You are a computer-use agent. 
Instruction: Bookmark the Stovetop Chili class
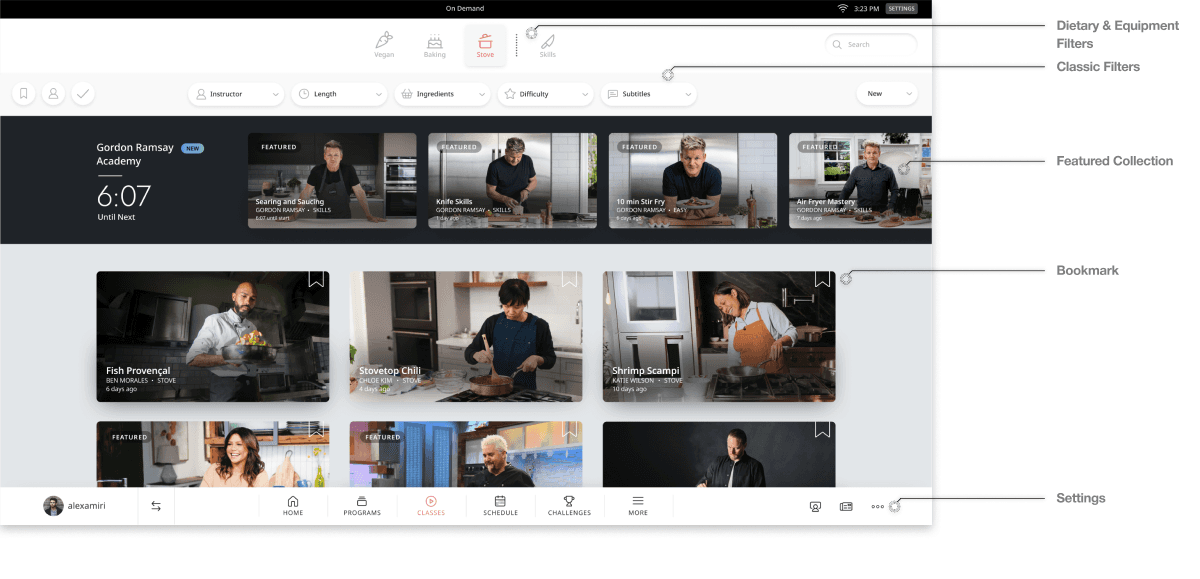point(569,280)
